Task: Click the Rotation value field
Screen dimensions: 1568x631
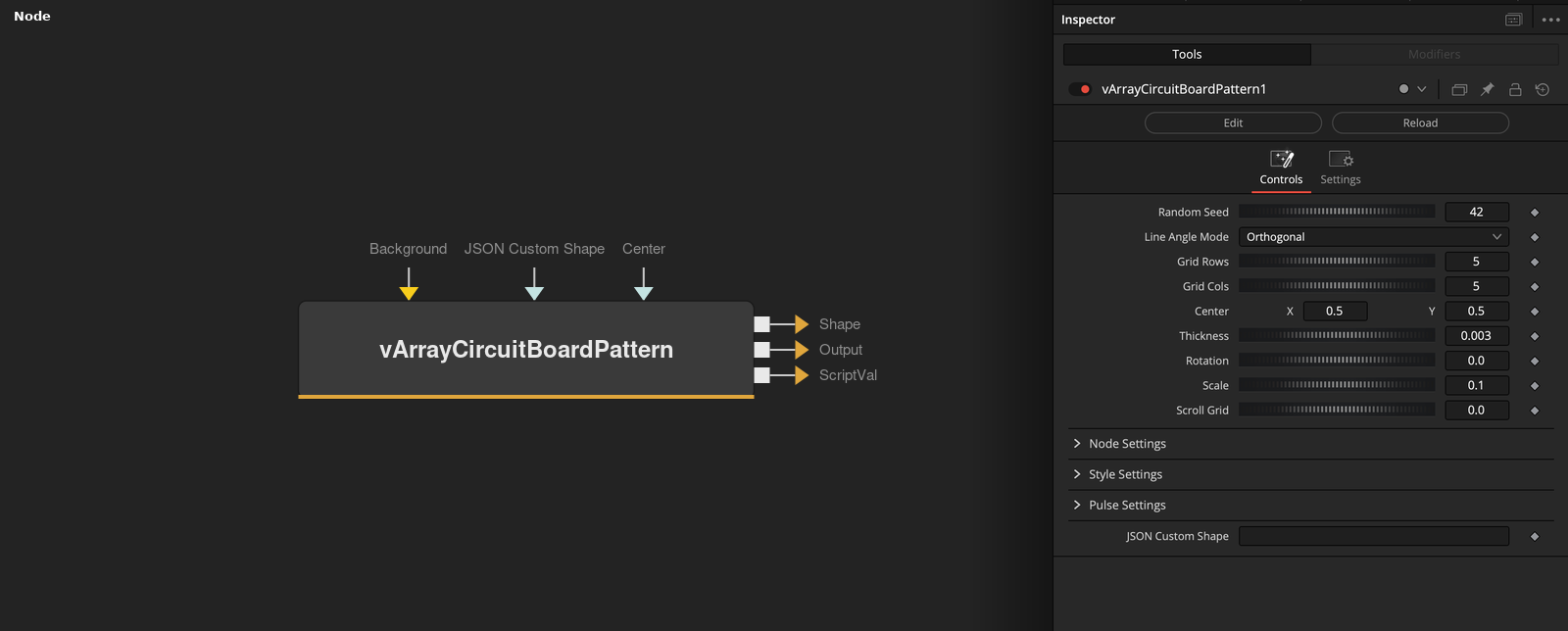Action: 1477,361
